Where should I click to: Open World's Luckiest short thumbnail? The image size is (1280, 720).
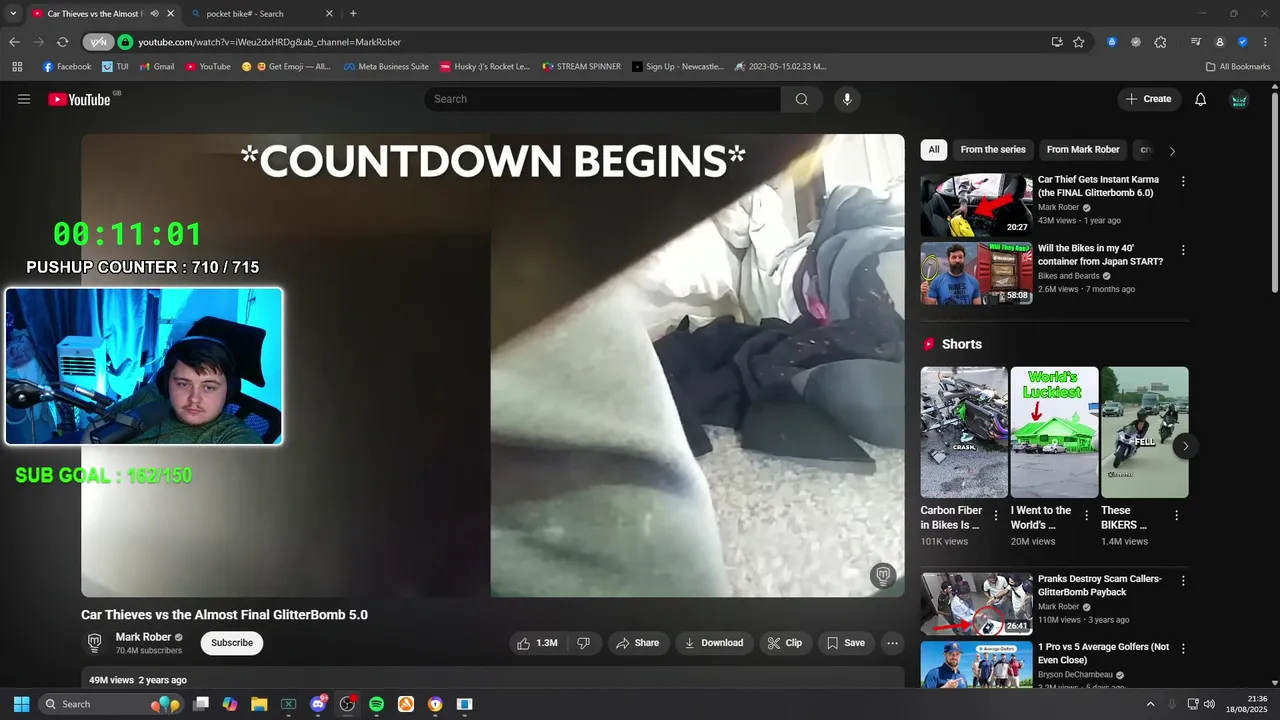point(1054,432)
